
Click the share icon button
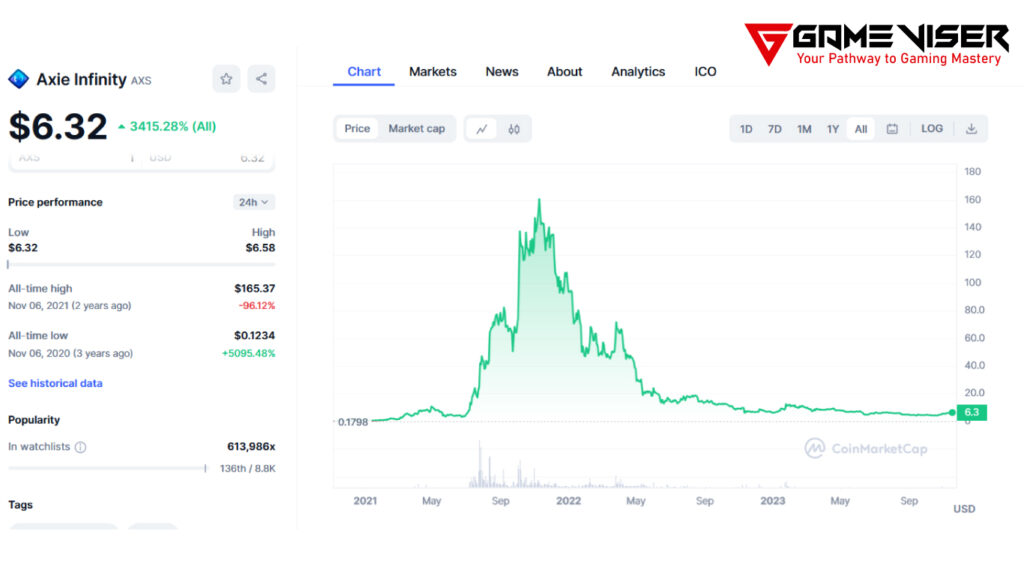tap(261, 79)
